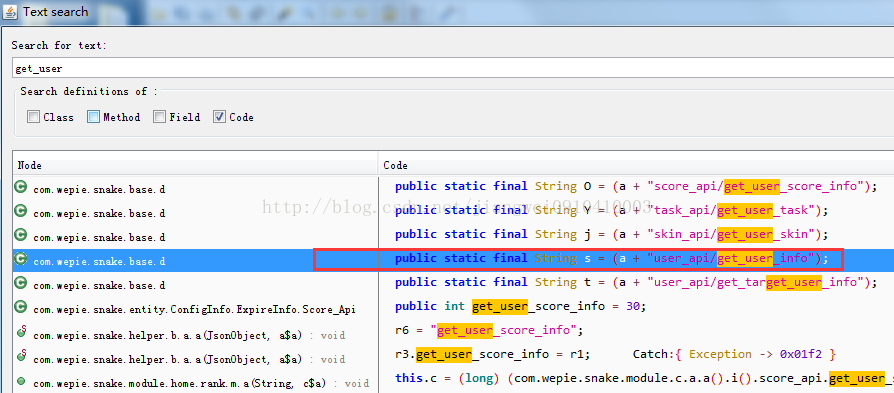Image resolution: width=894 pixels, height=393 pixels.
Task: Select code line starting with this.c = (long)
Action: (644, 379)
